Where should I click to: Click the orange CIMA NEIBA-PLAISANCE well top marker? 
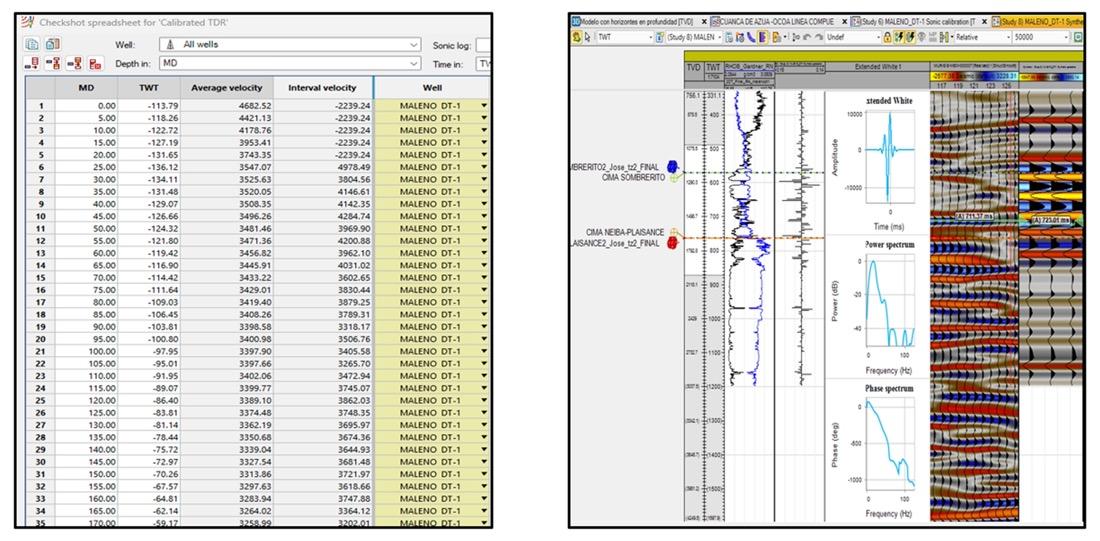pos(674,232)
